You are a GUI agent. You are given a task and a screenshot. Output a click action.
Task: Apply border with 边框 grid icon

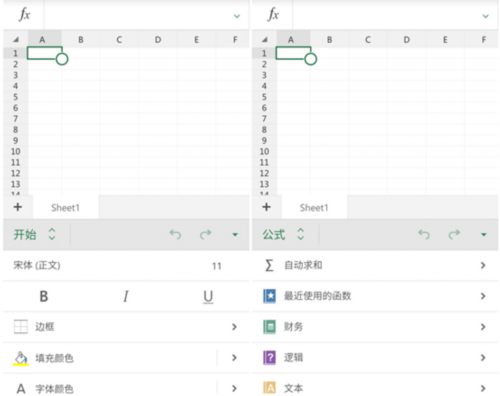(21, 327)
